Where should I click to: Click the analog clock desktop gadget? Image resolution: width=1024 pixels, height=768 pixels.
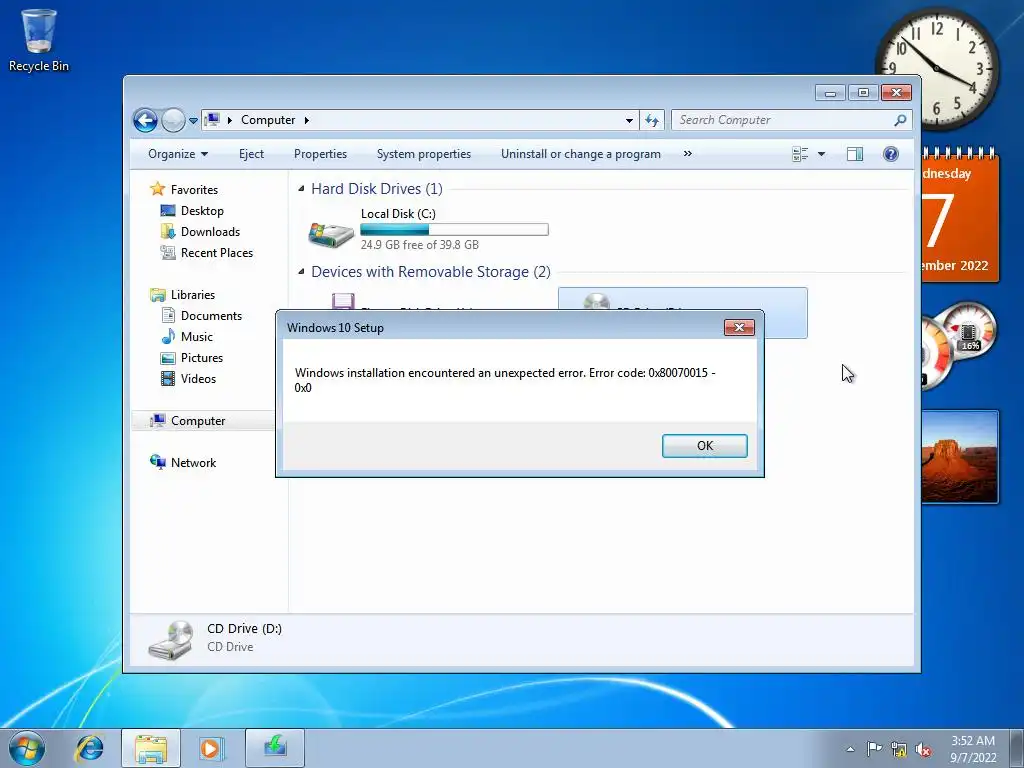tap(936, 69)
